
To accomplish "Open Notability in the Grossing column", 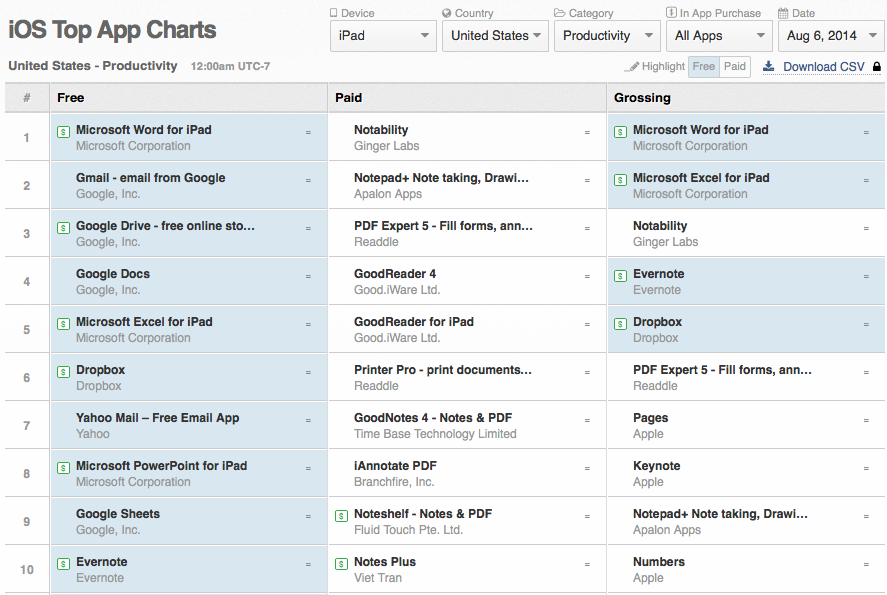I will tap(660, 226).
